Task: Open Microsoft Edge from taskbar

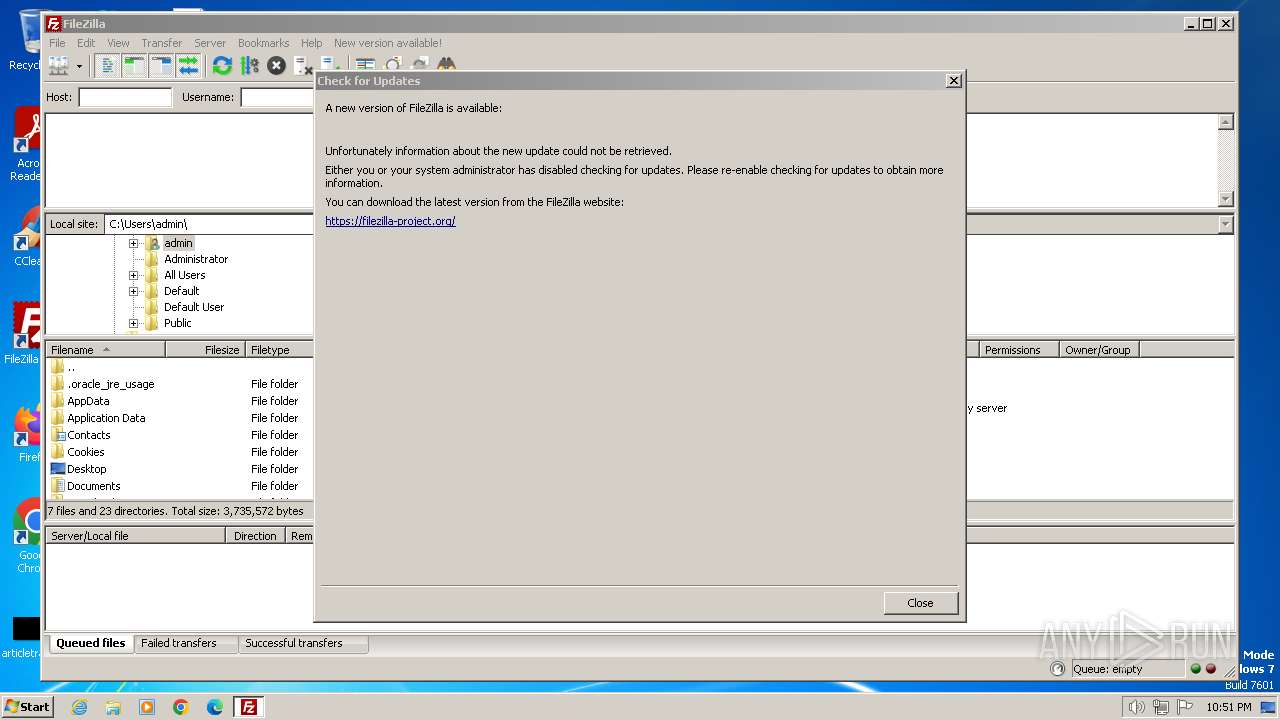Action: [215, 707]
